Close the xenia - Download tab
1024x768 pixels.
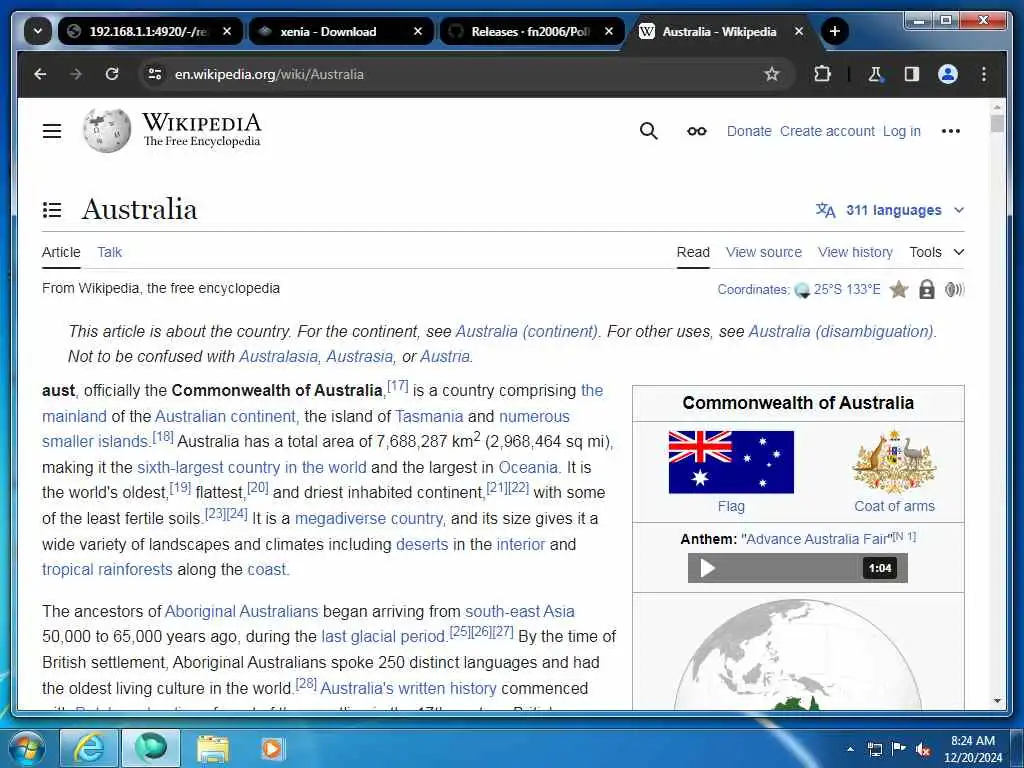point(418,31)
